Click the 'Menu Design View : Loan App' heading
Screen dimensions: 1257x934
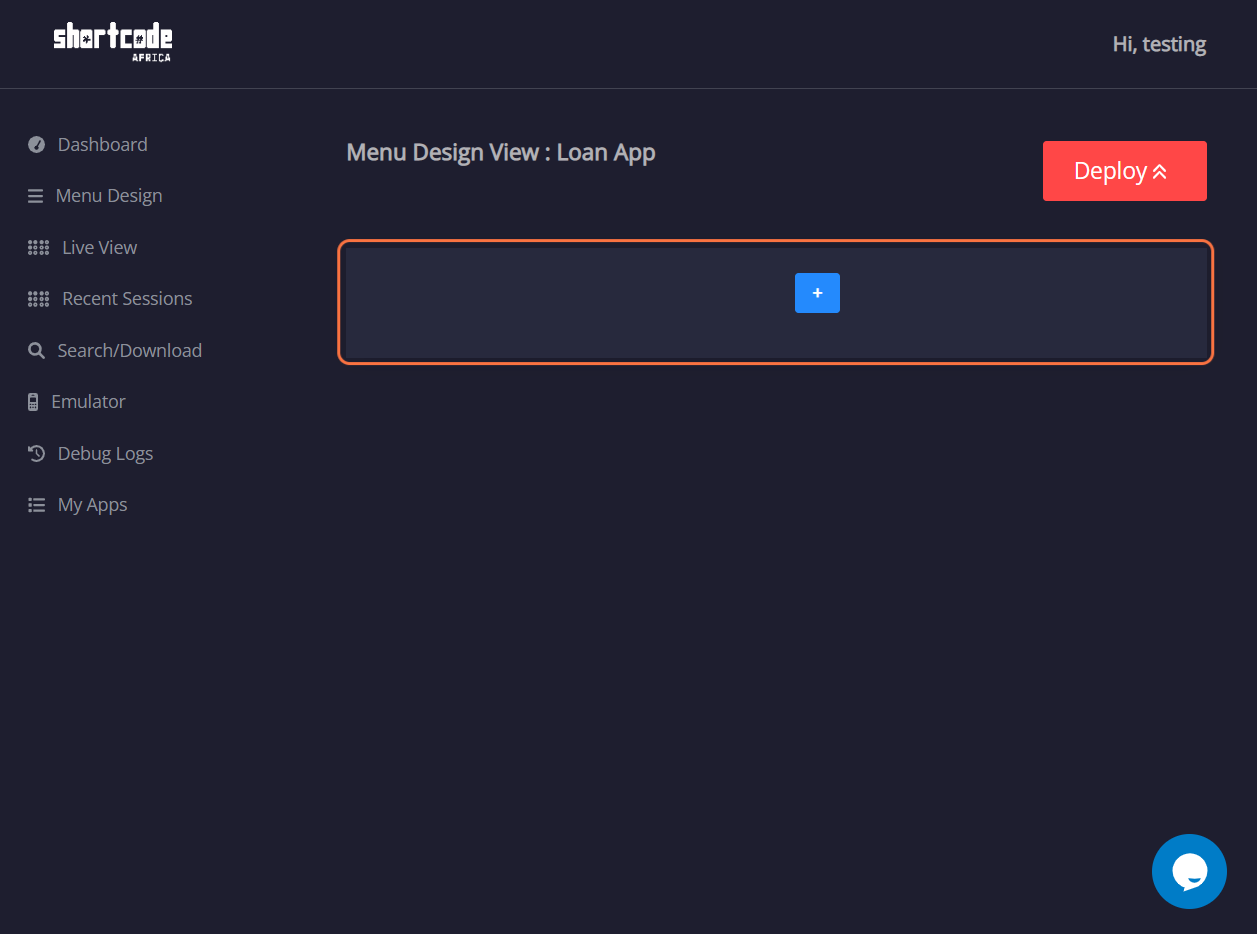click(x=501, y=153)
